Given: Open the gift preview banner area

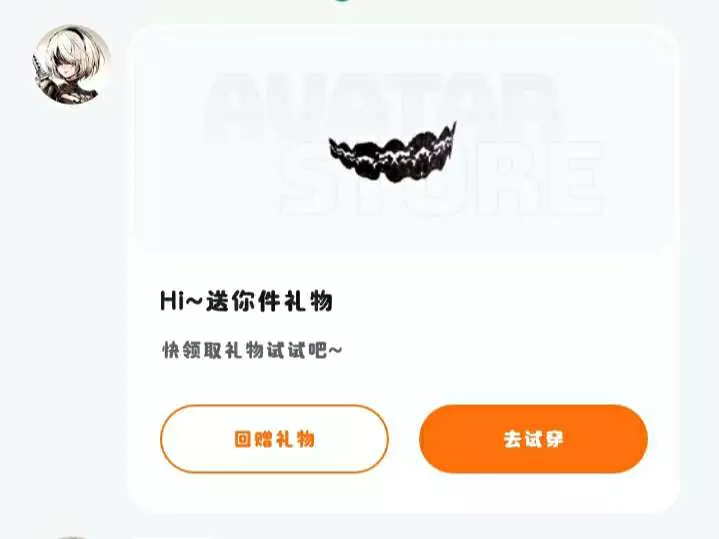Looking at the screenshot, I should 404,140.
